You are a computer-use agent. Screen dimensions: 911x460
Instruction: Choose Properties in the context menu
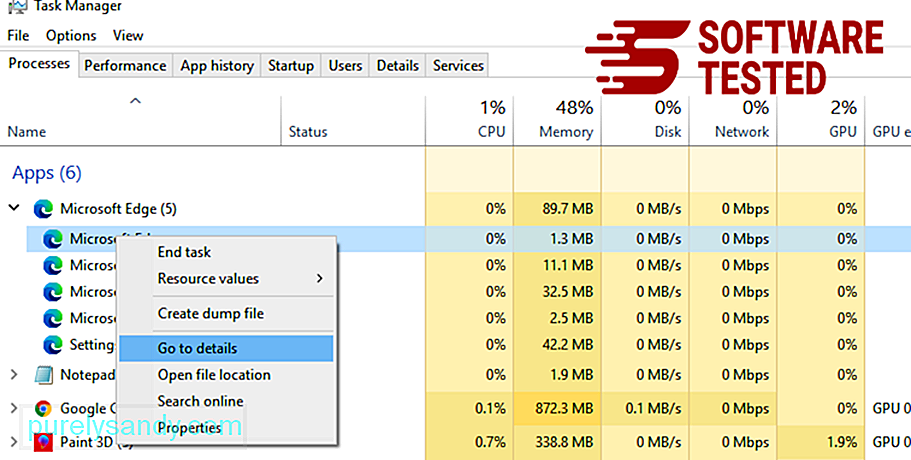pyautogui.click(x=226, y=428)
